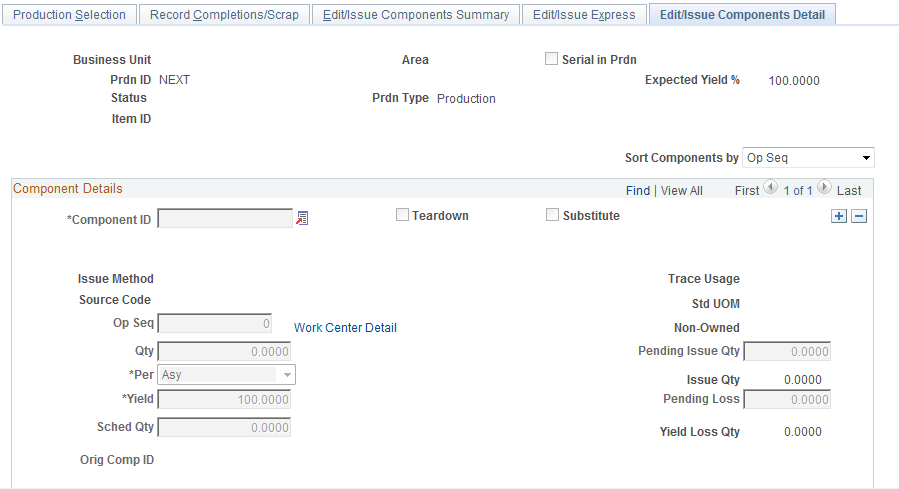
Task: Click the Yield Loss Qty value 0.0000
Action: tap(803, 432)
